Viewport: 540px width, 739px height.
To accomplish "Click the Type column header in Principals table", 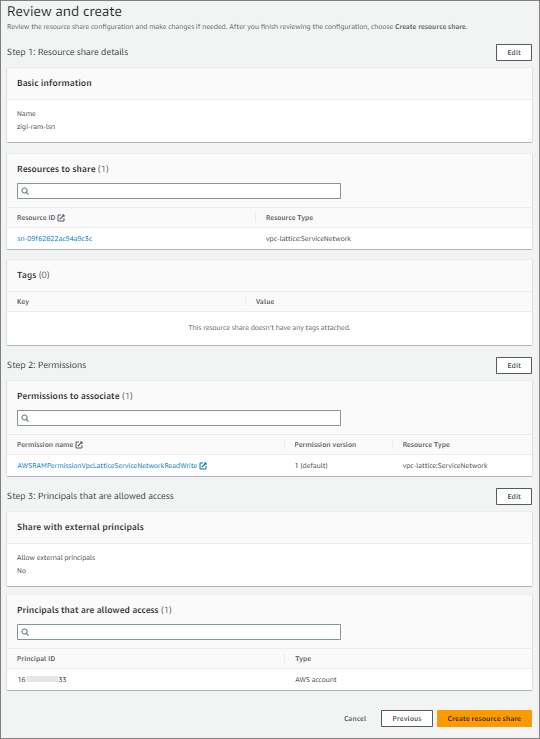I will pos(303,659).
